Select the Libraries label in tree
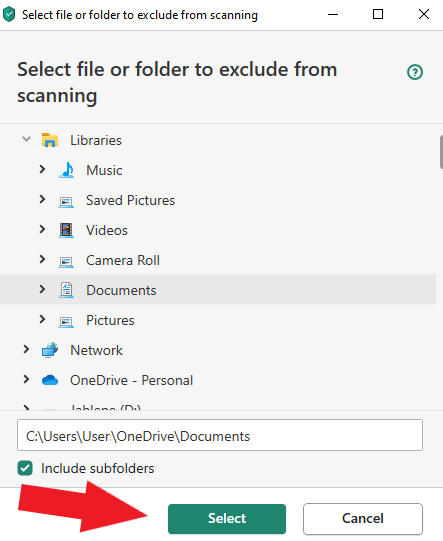The height and width of the screenshot is (541, 443). [96, 140]
